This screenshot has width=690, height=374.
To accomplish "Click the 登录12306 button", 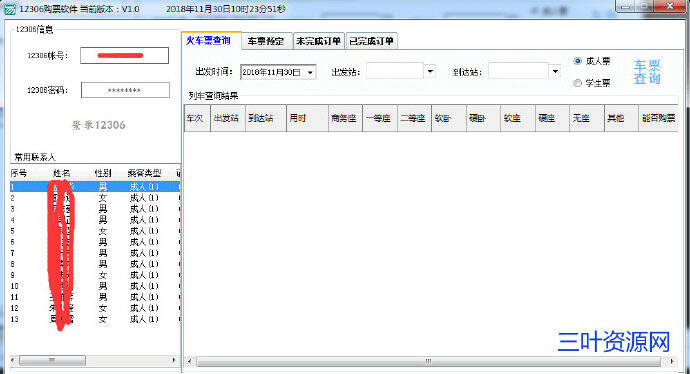I will pyautogui.click(x=99, y=125).
